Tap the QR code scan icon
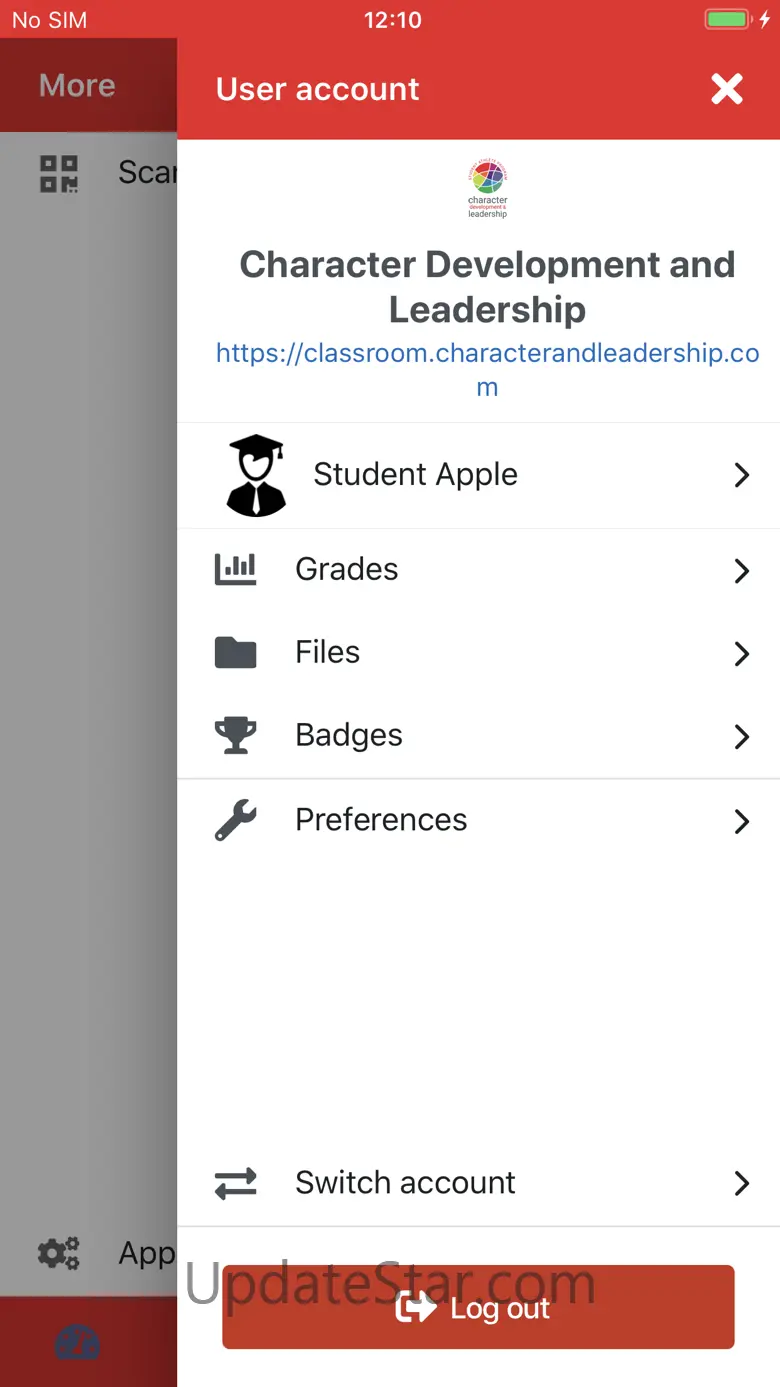 [x=59, y=173]
